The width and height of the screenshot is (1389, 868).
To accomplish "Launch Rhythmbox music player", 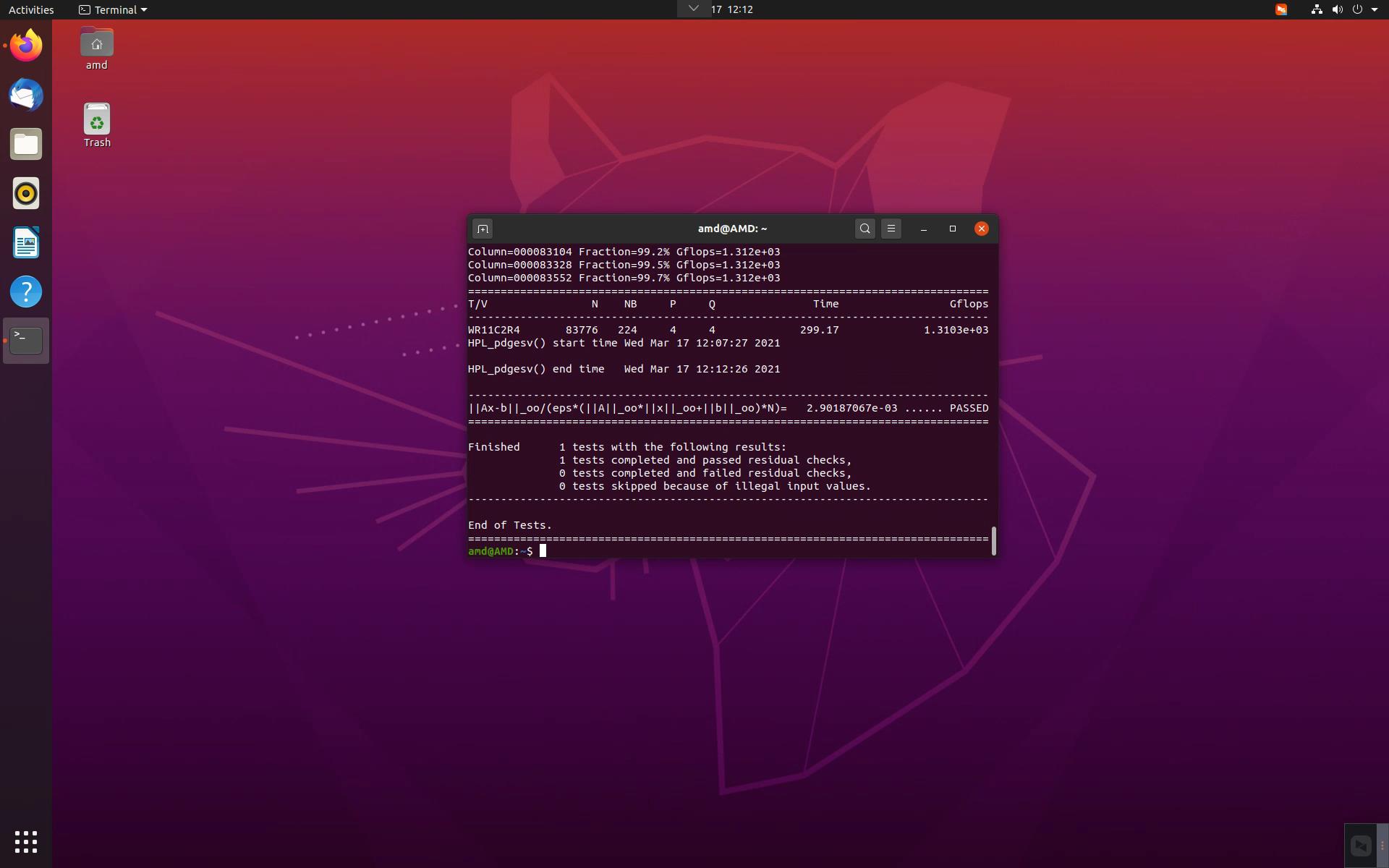I will tap(26, 194).
